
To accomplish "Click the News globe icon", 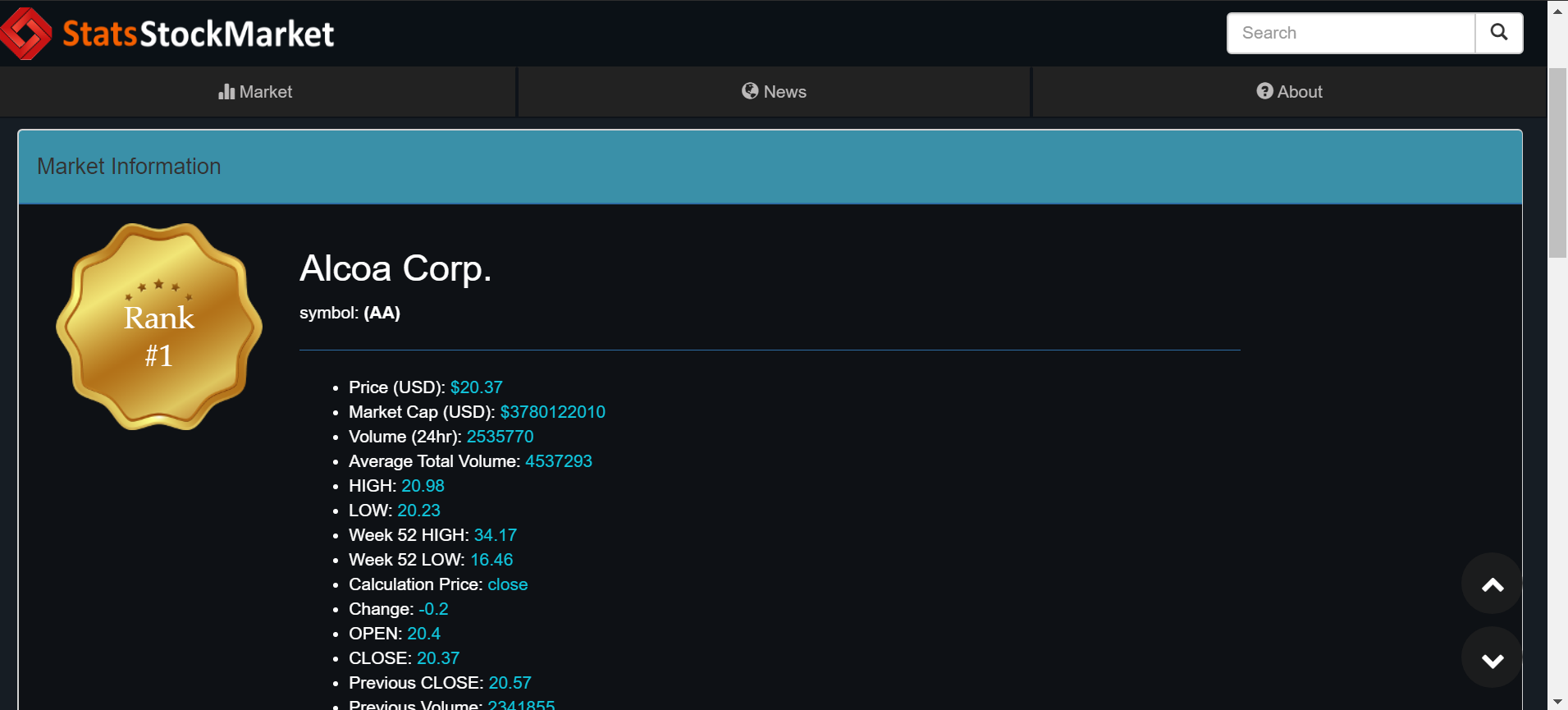I will (x=750, y=91).
